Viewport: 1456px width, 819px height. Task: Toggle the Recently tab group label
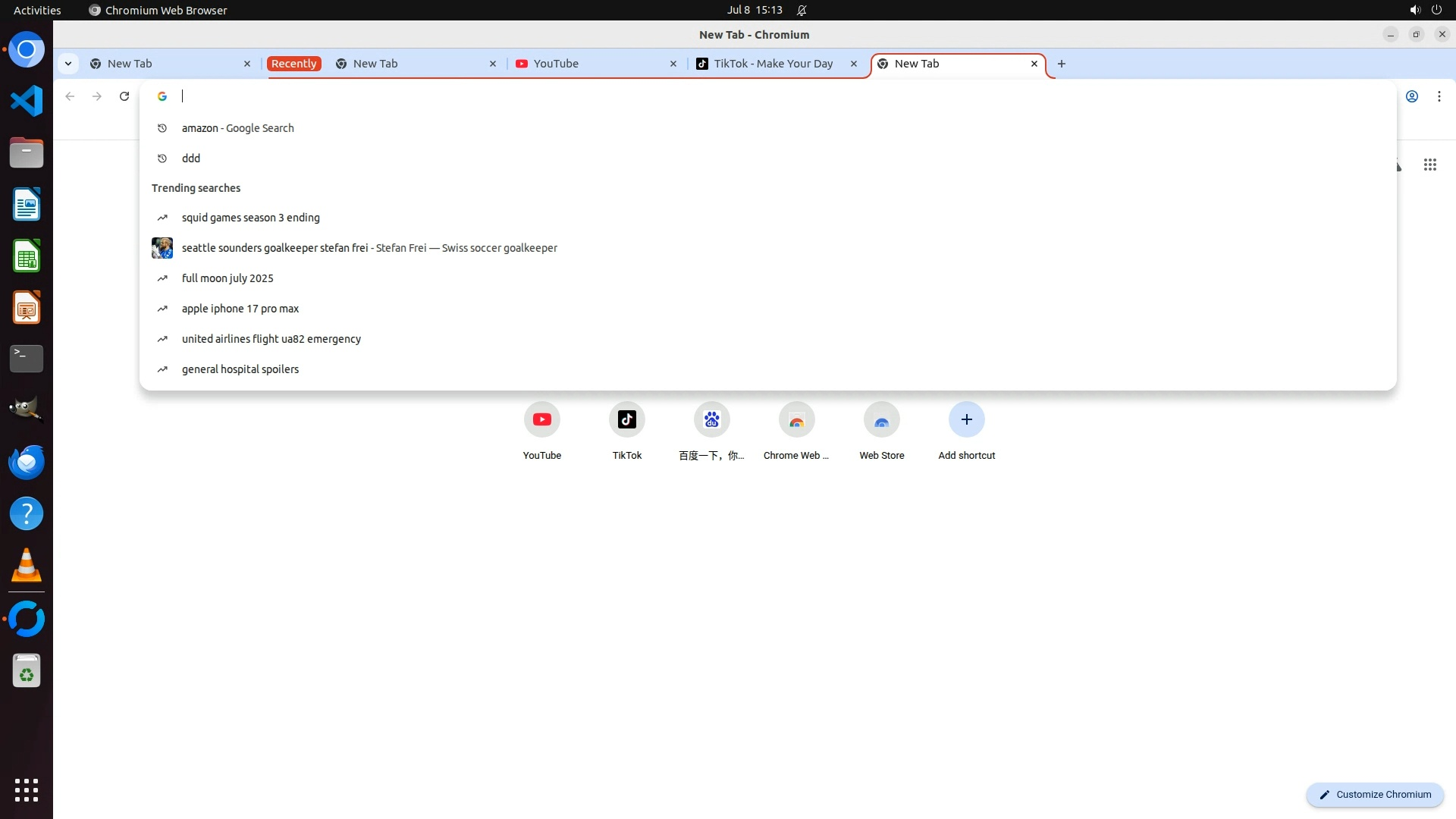tap(293, 64)
